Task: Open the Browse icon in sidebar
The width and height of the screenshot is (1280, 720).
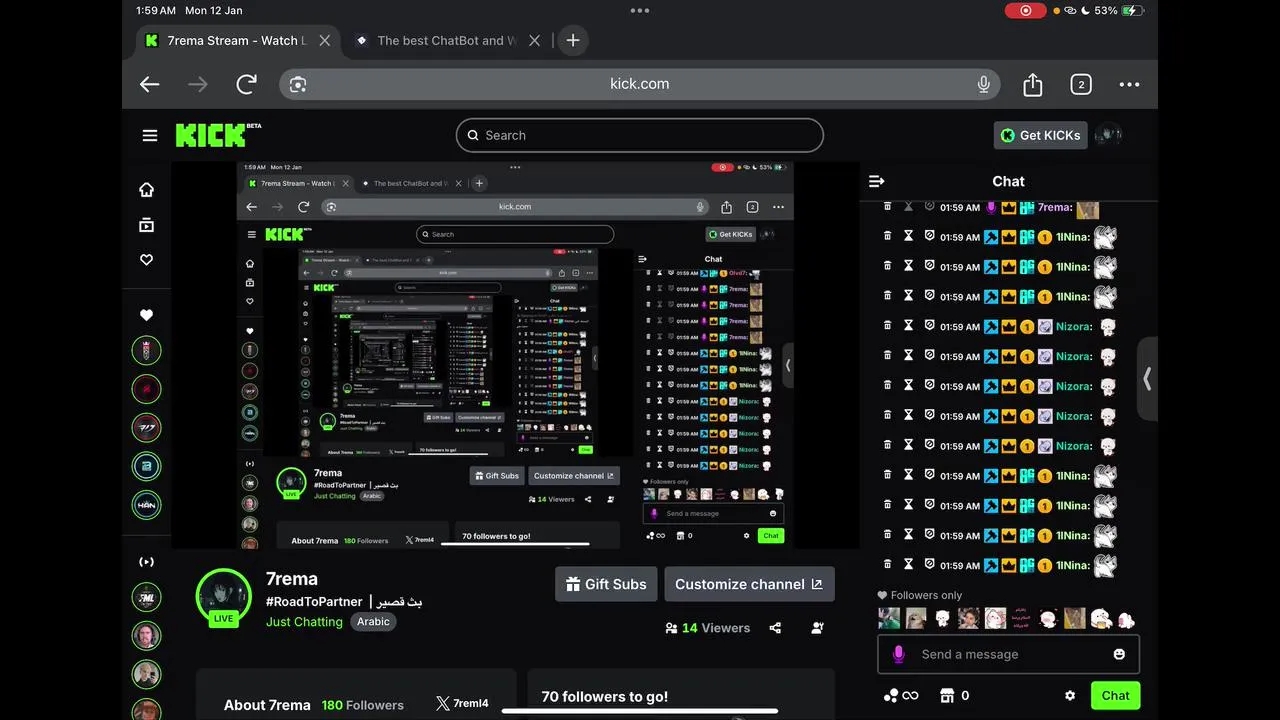Action: pyautogui.click(x=147, y=225)
